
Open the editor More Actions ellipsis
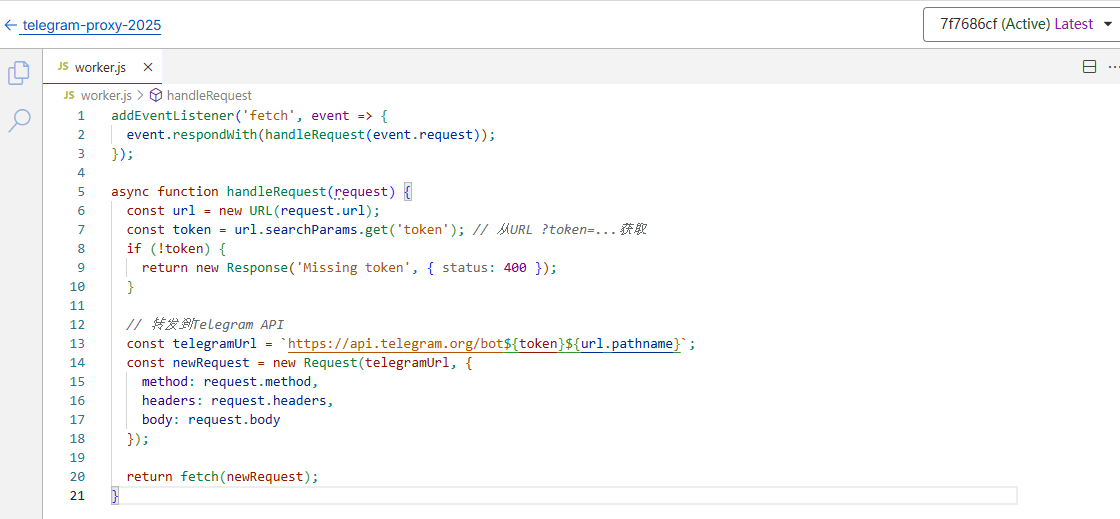coord(1113,67)
